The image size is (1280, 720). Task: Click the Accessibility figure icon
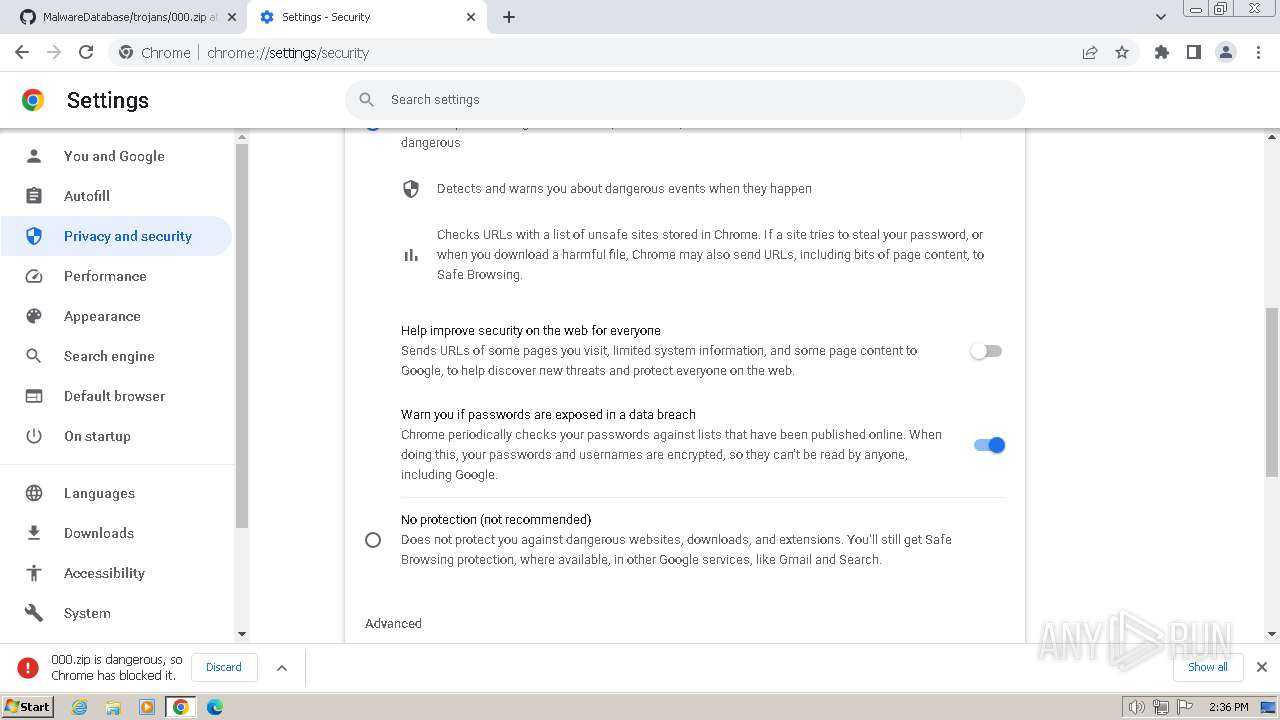(x=34, y=573)
